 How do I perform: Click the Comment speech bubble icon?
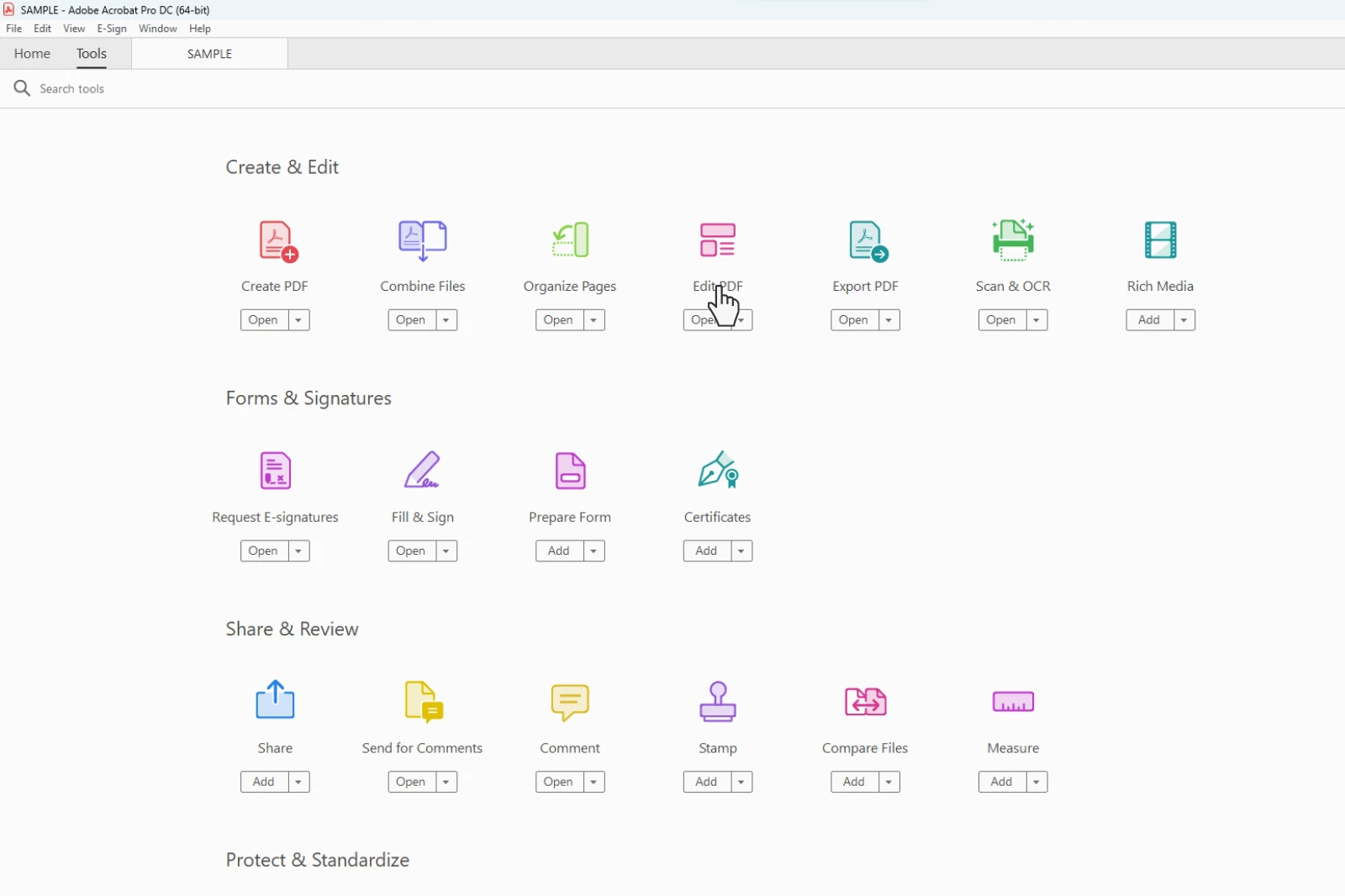coord(570,703)
